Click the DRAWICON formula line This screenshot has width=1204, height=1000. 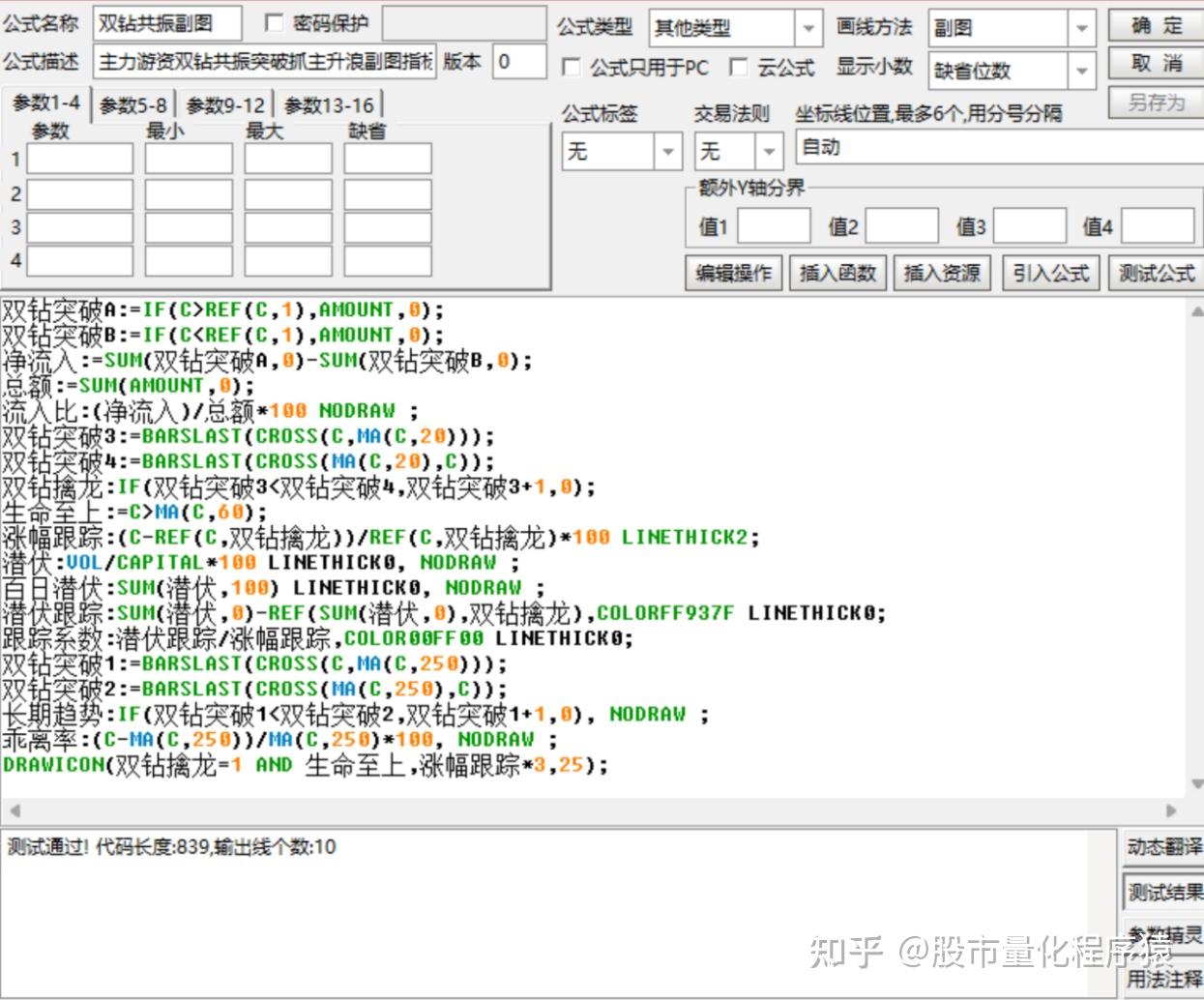(306, 765)
